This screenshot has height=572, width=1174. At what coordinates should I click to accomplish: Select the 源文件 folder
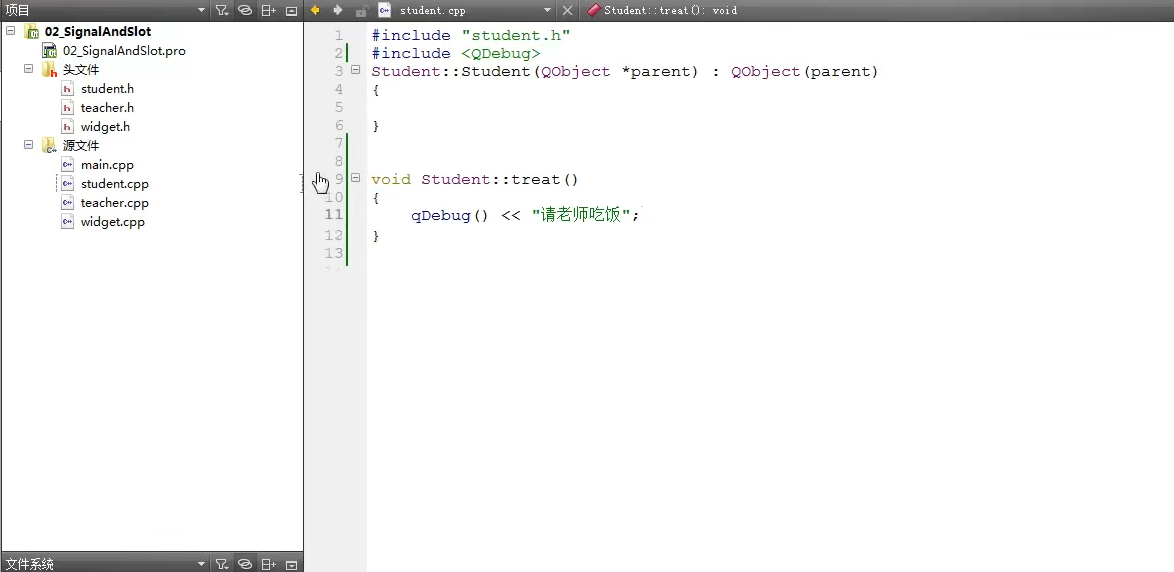click(81, 146)
